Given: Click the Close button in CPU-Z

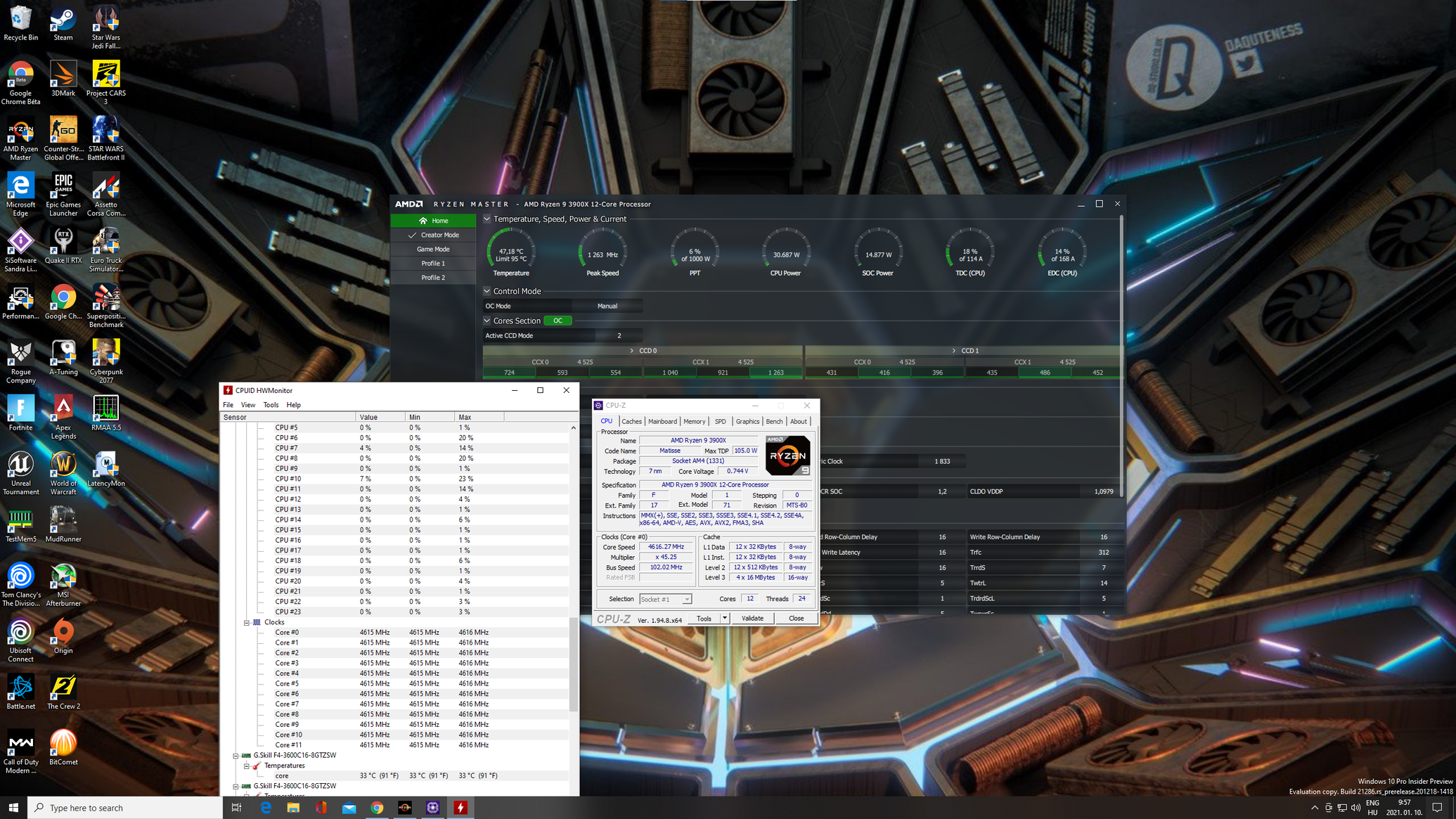Looking at the screenshot, I should pyautogui.click(x=796, y=618).
